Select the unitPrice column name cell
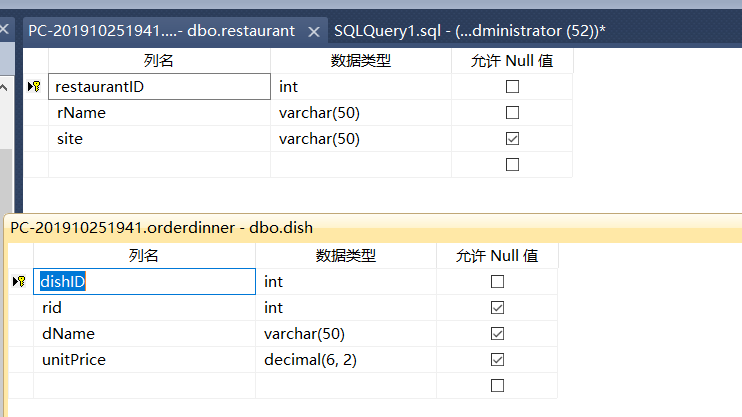742x417 pixels. point(144,360)
